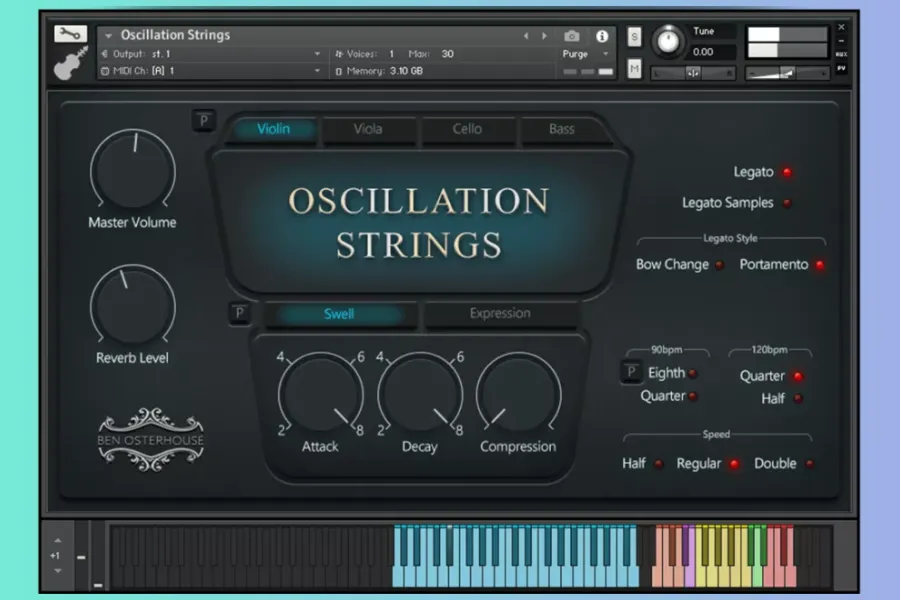Click the P button beside Swell tab
The image size is (900, 600).
[240, 314]
